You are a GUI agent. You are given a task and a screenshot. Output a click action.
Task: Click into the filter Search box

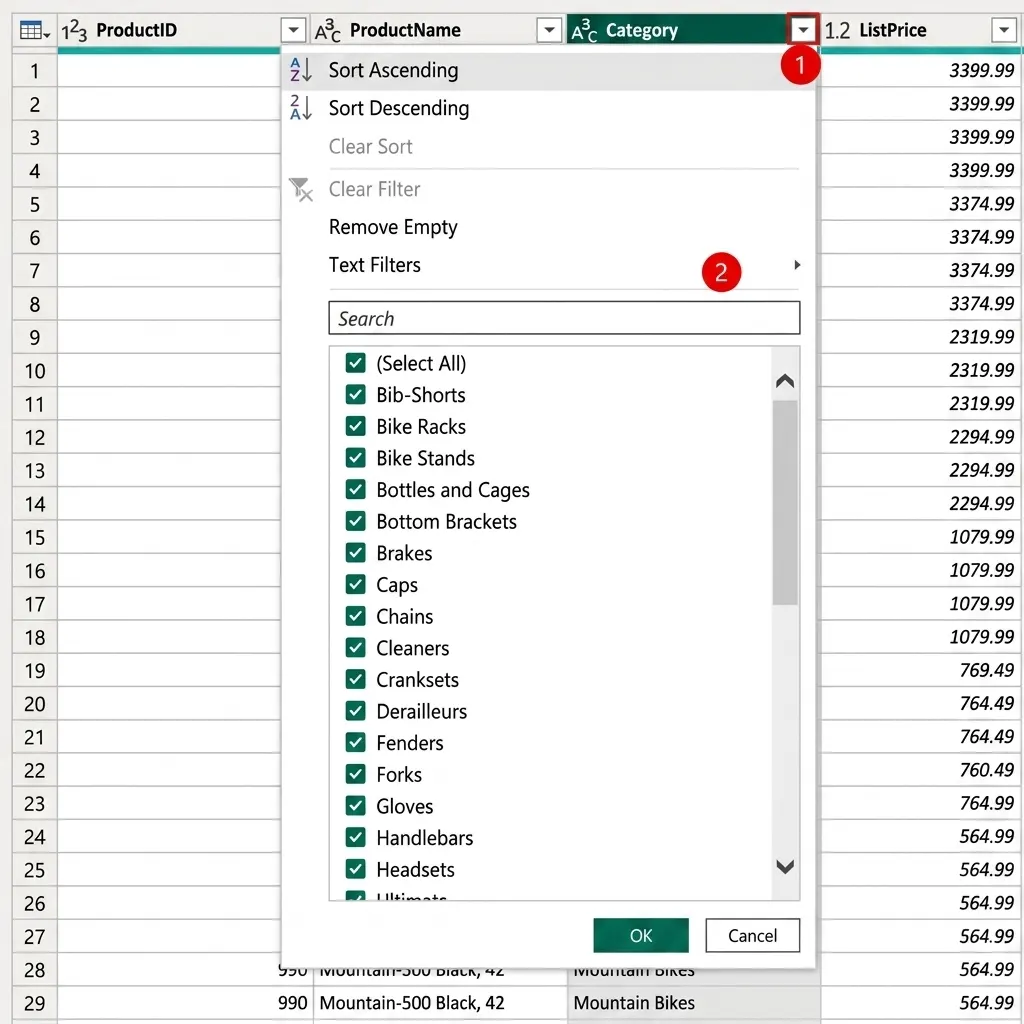[x=564, y=318]
